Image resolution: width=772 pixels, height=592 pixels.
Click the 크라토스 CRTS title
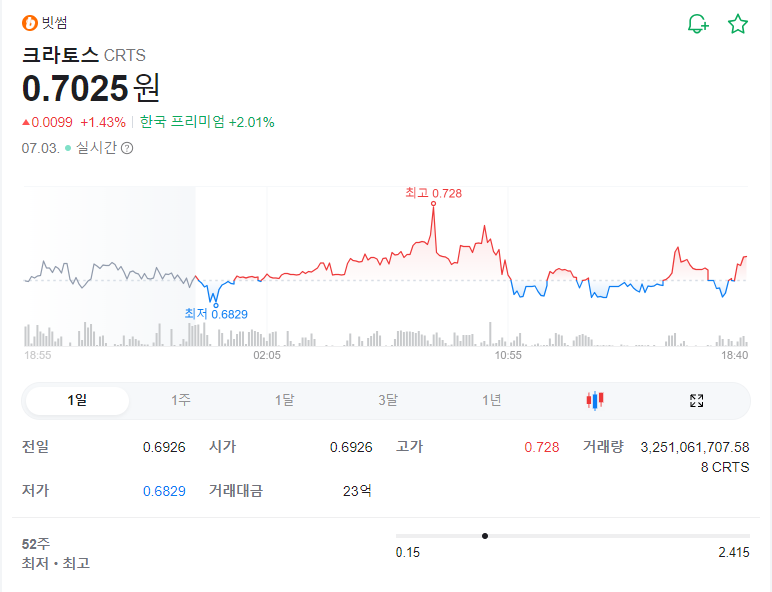(84, 55)
